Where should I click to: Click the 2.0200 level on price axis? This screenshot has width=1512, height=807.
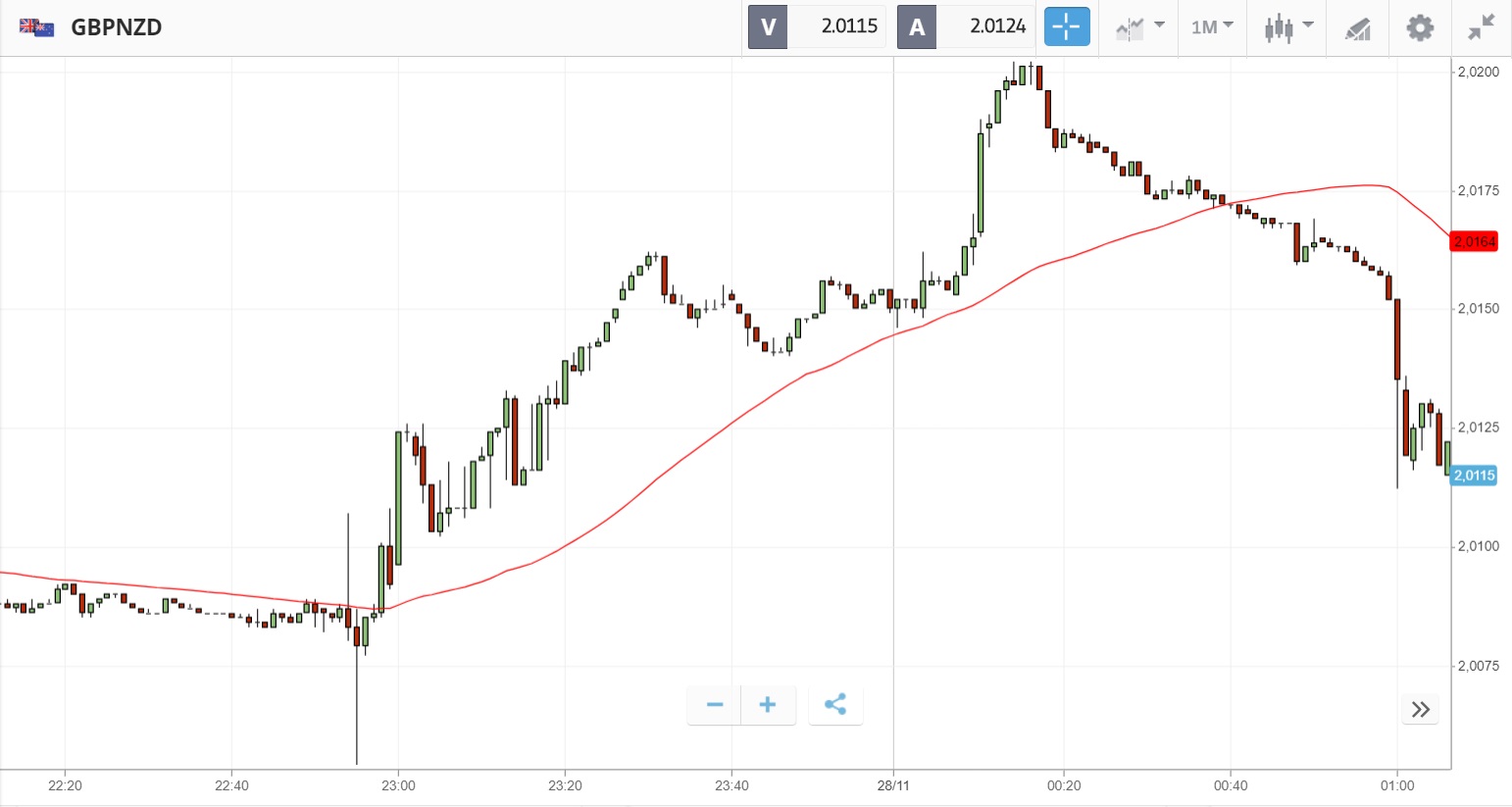click(x=1478, y=72)
